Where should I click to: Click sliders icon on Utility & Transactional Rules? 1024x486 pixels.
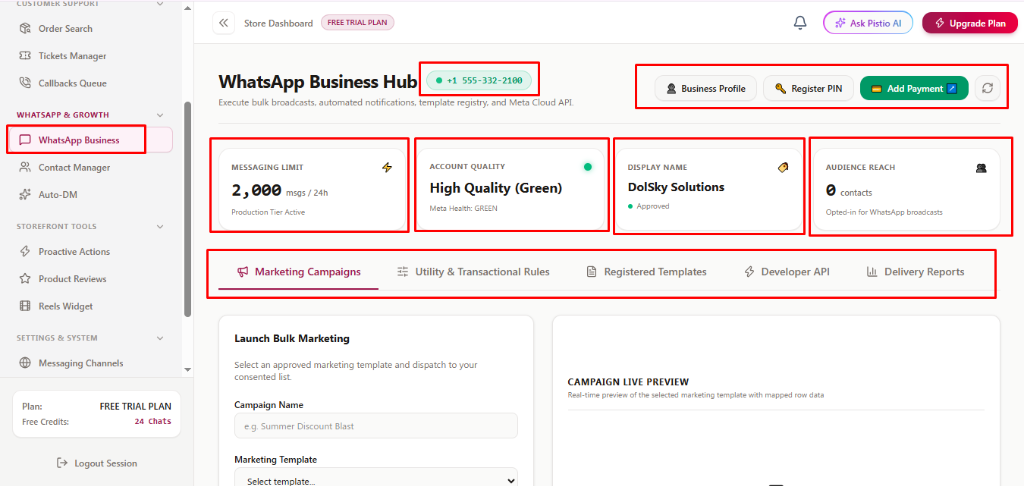click(403, 272)
